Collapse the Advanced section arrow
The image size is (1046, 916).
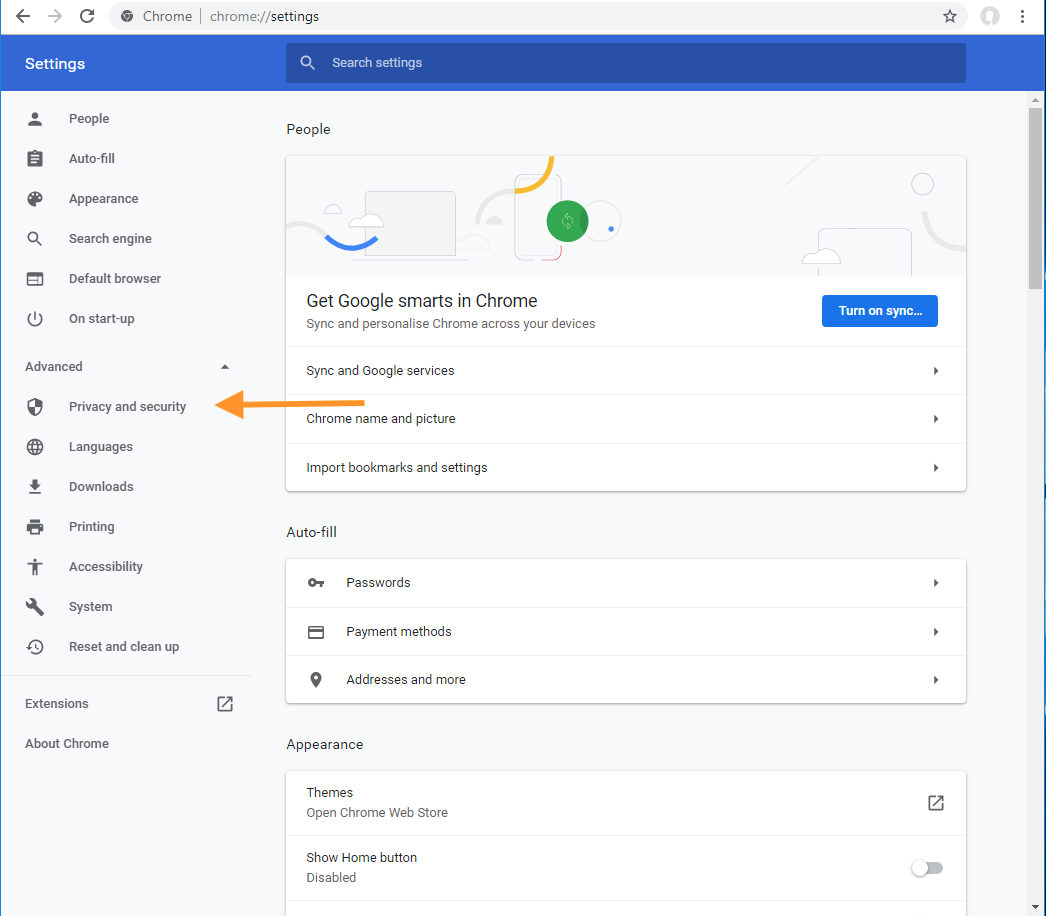[225, 367]
